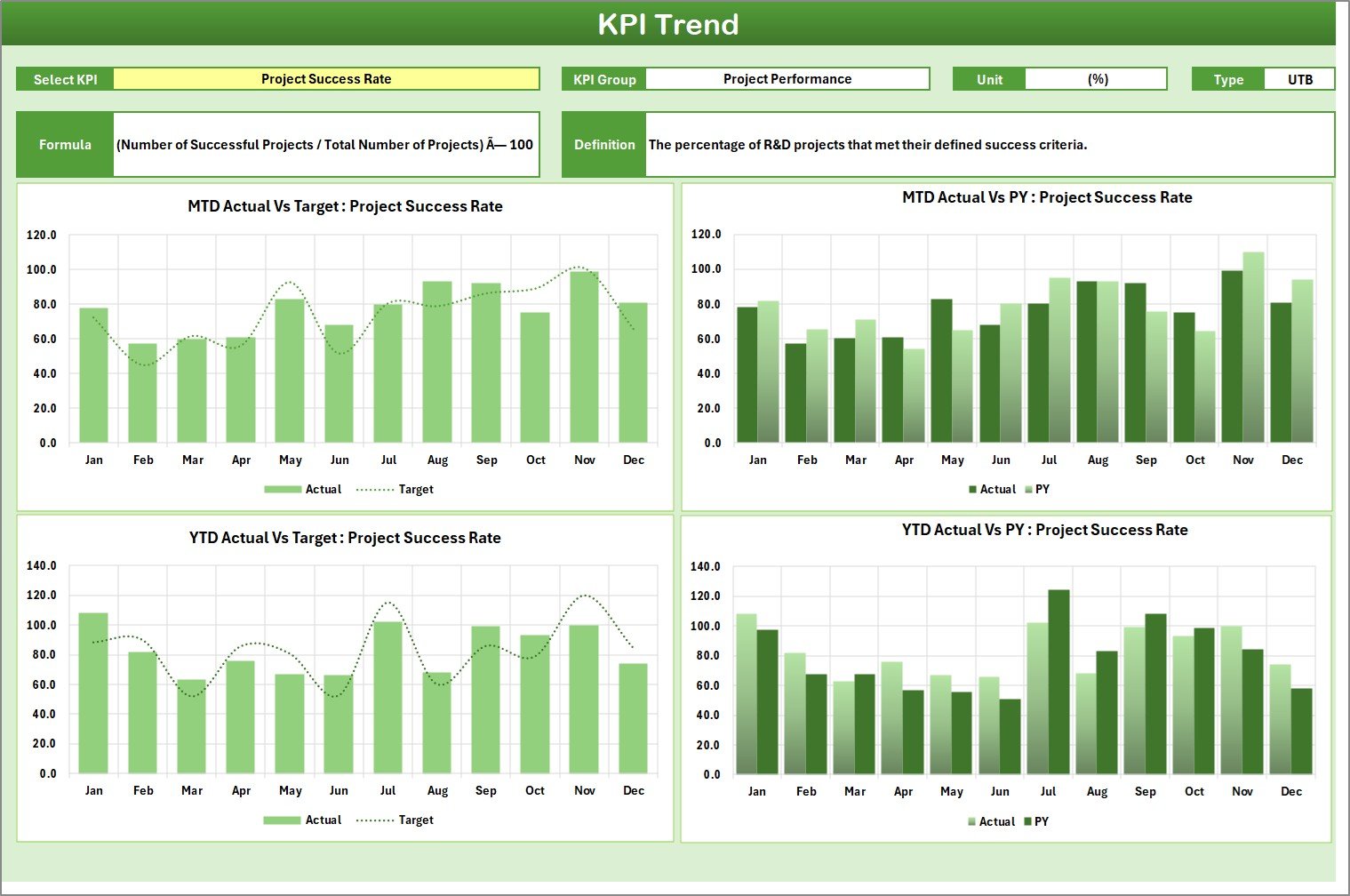Viewport: 1350px width, 896px height.
Task: Click the green Select KPI label
Action: [65, 79]
